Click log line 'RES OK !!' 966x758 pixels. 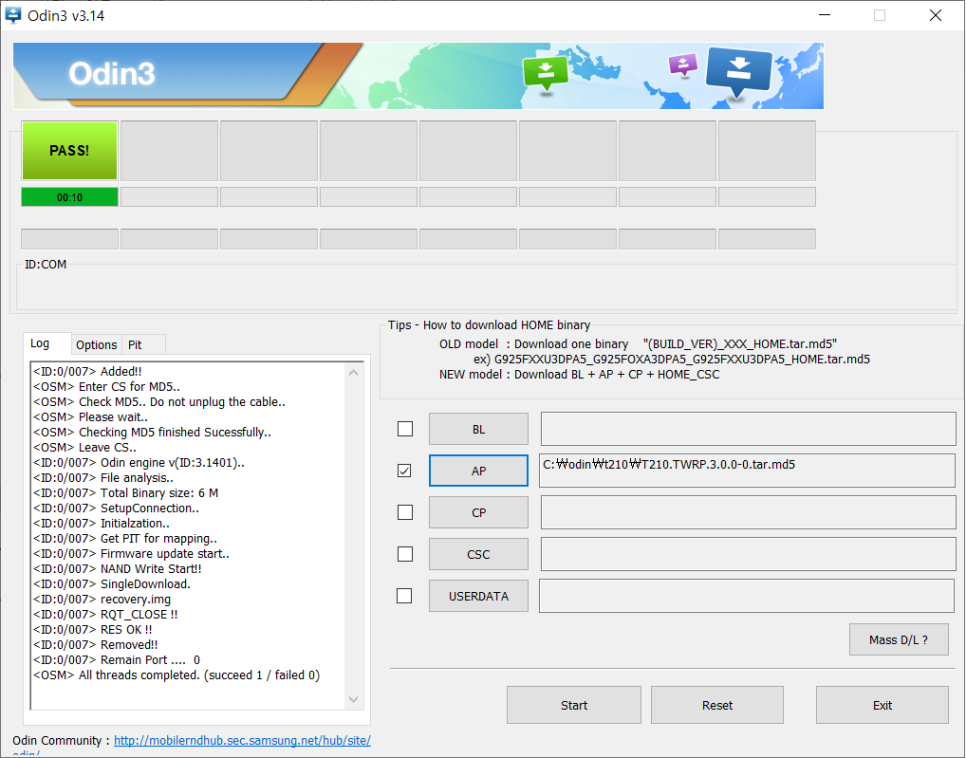click(x=92, y=629)
